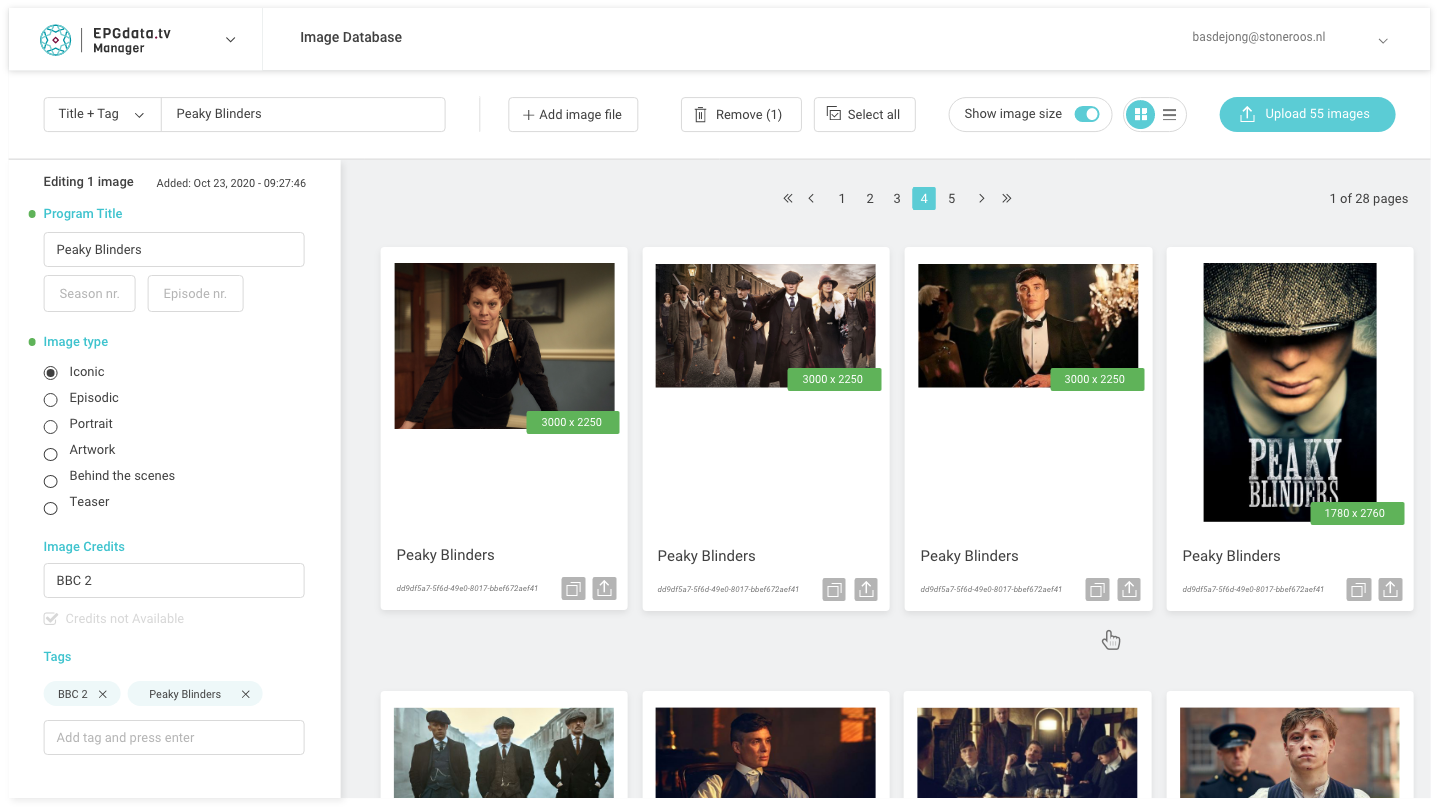Viewport: 1440px width, 810px height.
Task: Go to the first page of results
Action: (788, 198)
